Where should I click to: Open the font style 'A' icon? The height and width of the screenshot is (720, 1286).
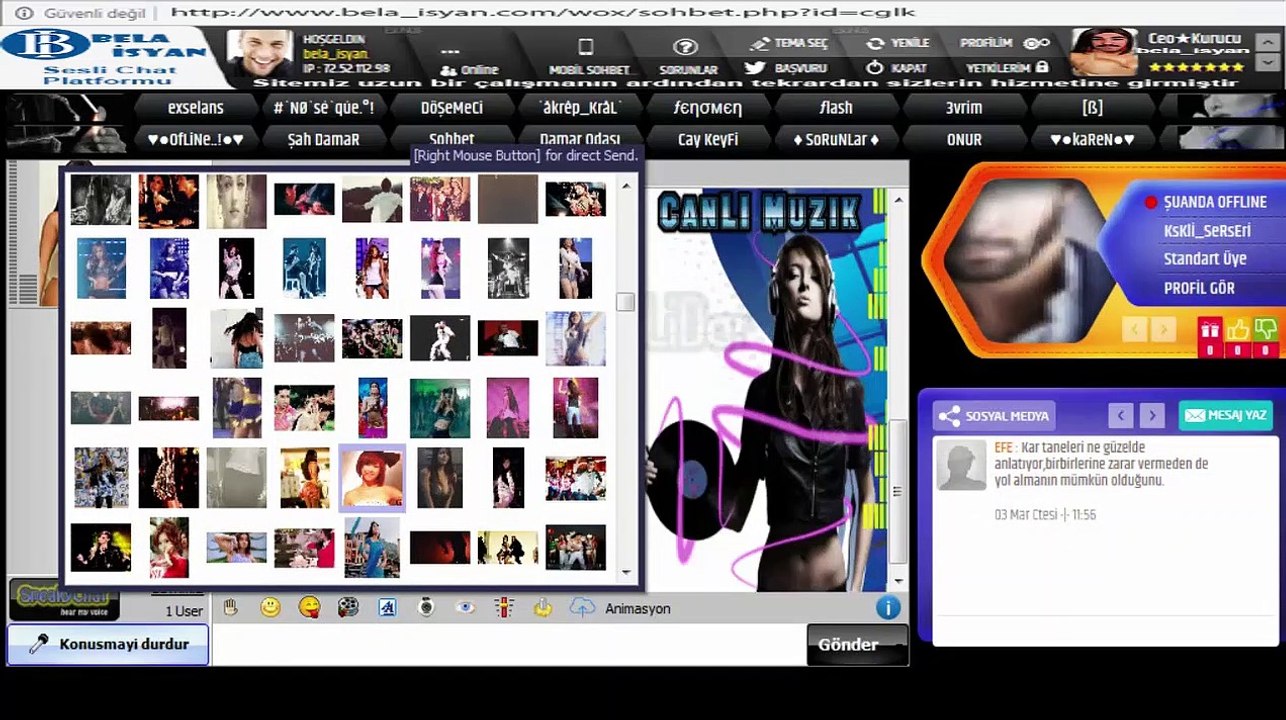click(x=387, y=607)
